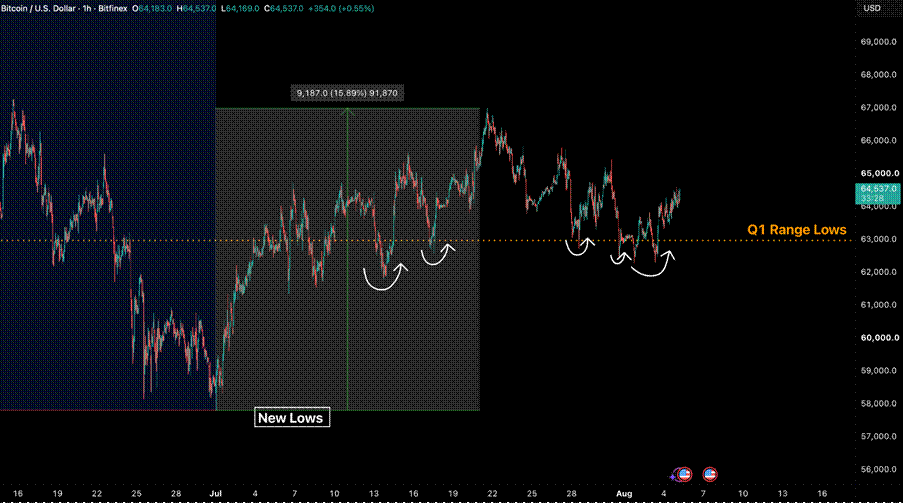Click the open value O64,183.0
The height and width of the screenshot is (503, 903).
click(x=152, y=9)
